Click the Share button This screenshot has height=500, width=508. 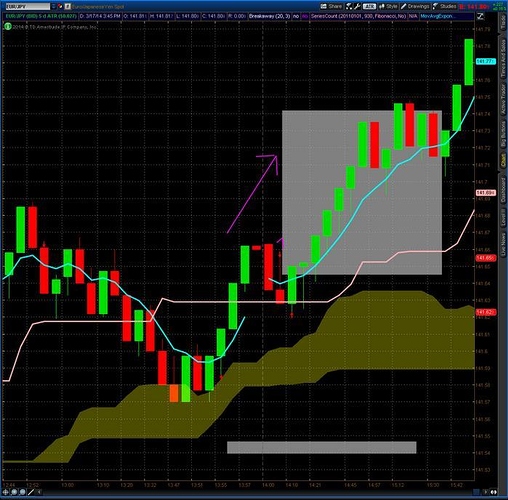tap(331, 6)
